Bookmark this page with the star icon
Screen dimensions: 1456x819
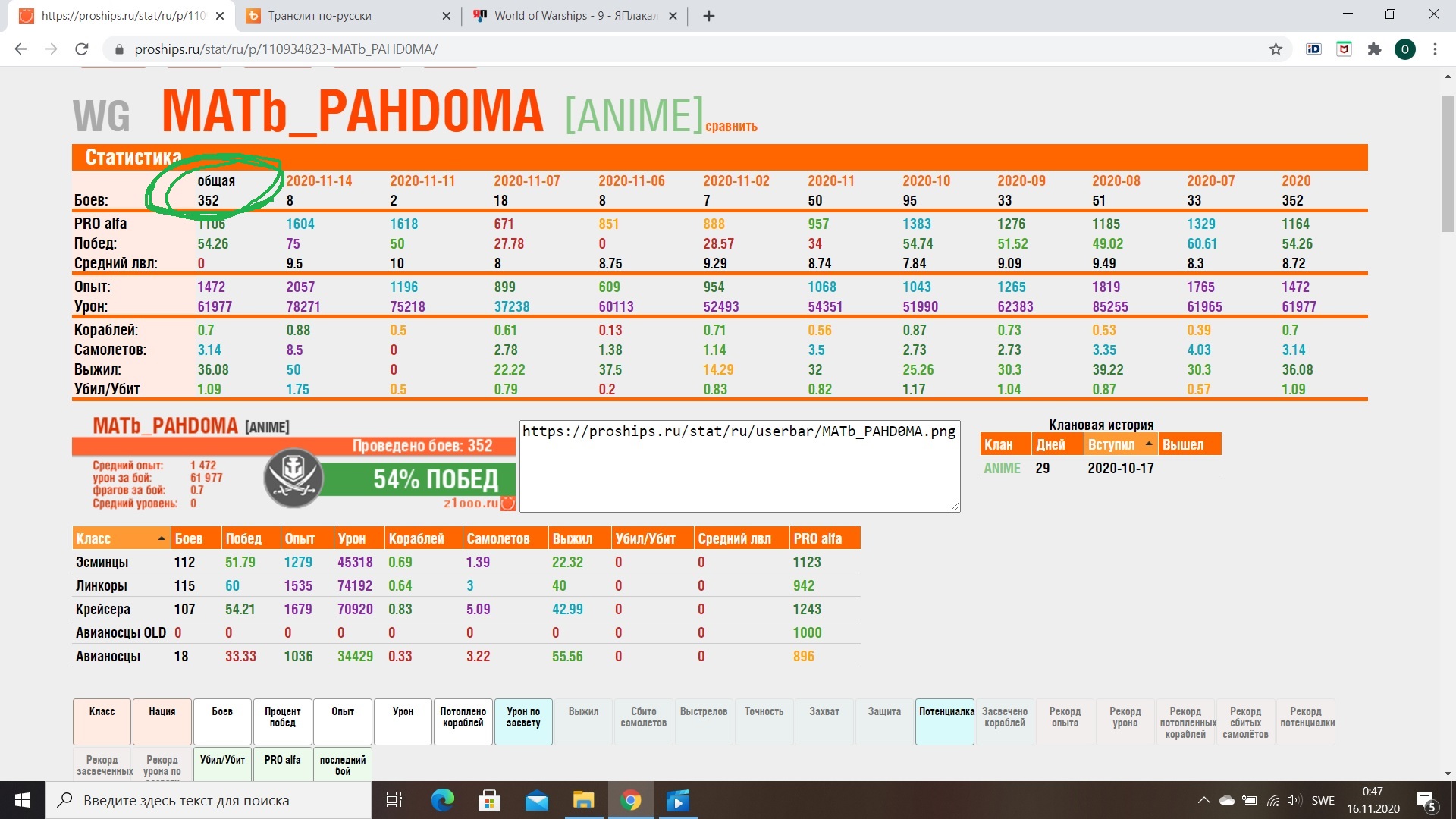click(x=1276, y=49)
